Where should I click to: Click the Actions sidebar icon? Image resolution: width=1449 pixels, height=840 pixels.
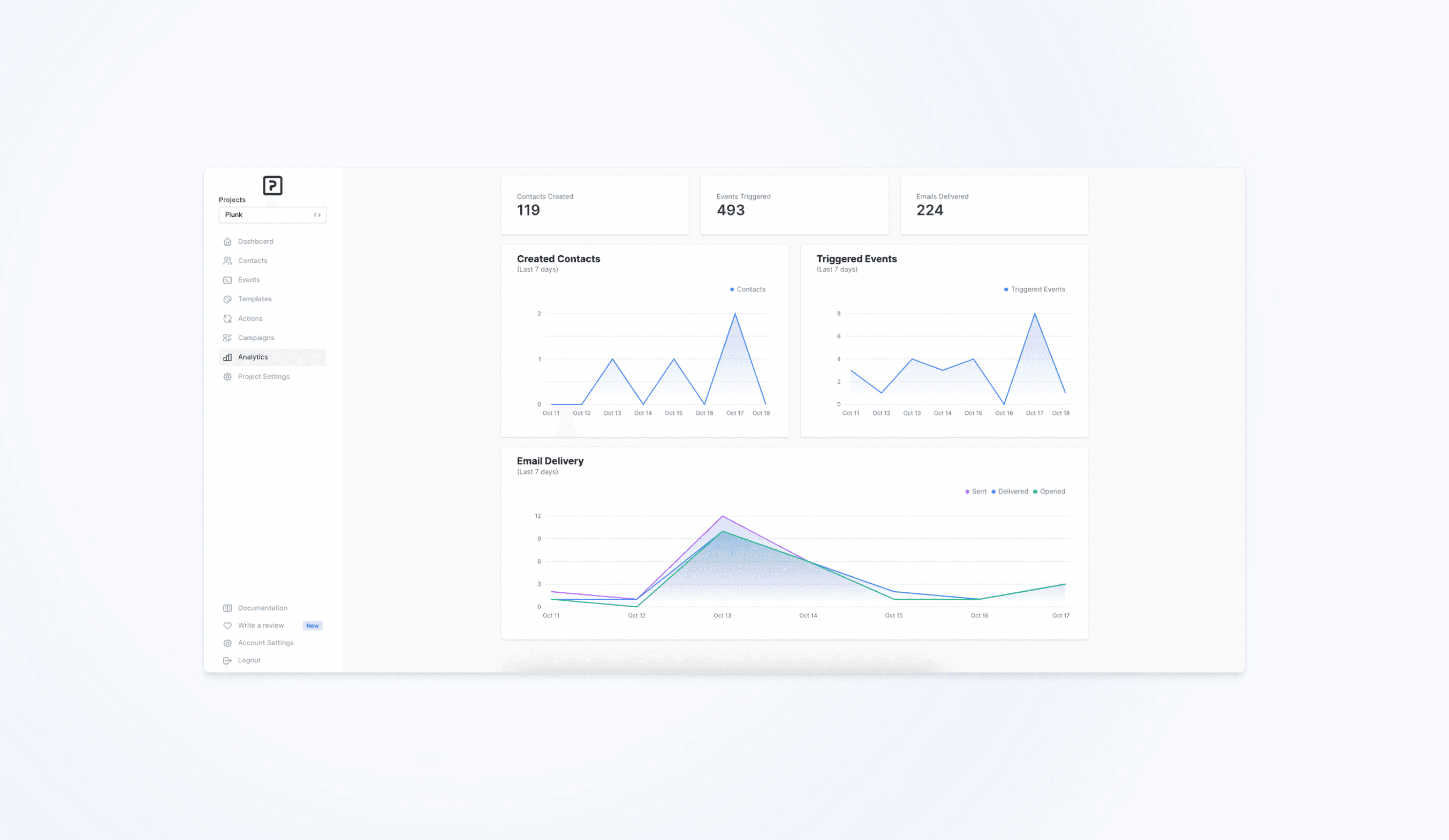point(228,318)
